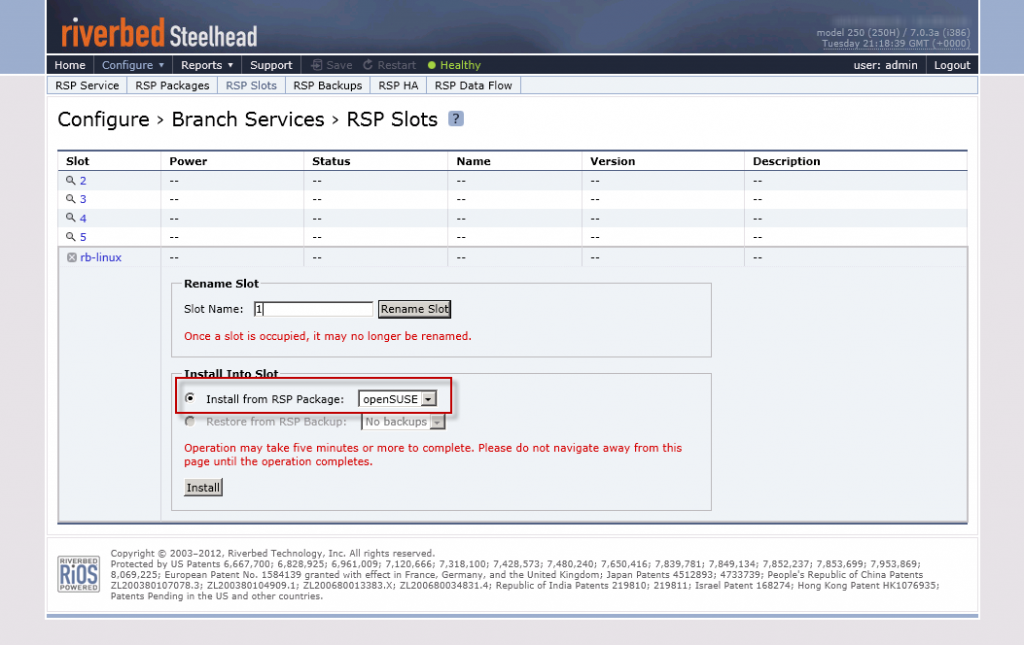The height and width of the screenshot is (645, 1024).
Task: Select the Restore from RSP Backup radio button
Action: click(190, 421)
